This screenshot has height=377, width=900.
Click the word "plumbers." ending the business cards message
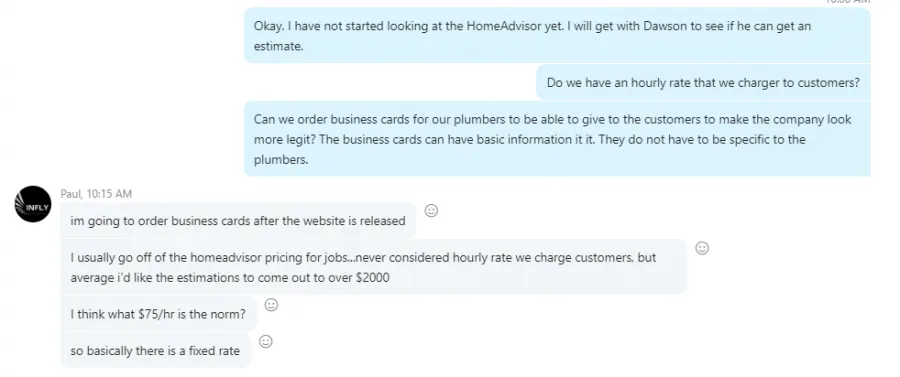point(281,160)
